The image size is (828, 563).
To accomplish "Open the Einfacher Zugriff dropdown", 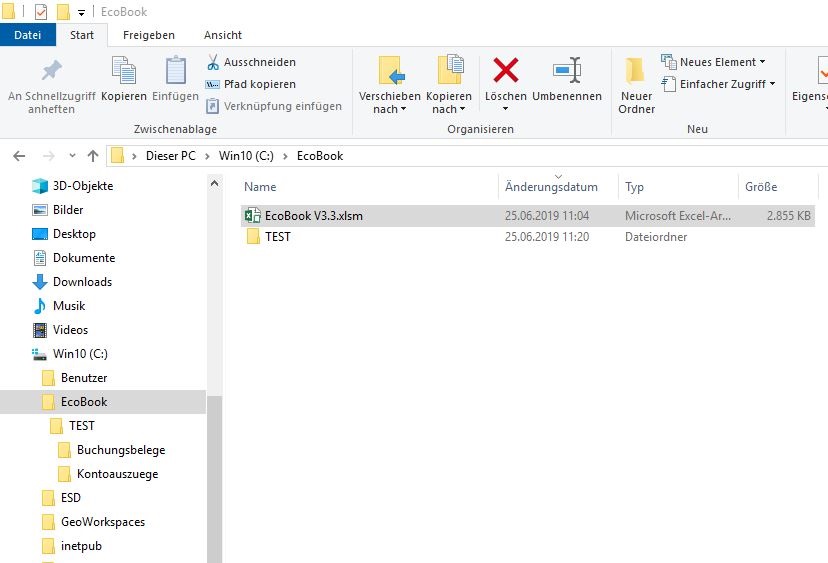I will 718,84.
